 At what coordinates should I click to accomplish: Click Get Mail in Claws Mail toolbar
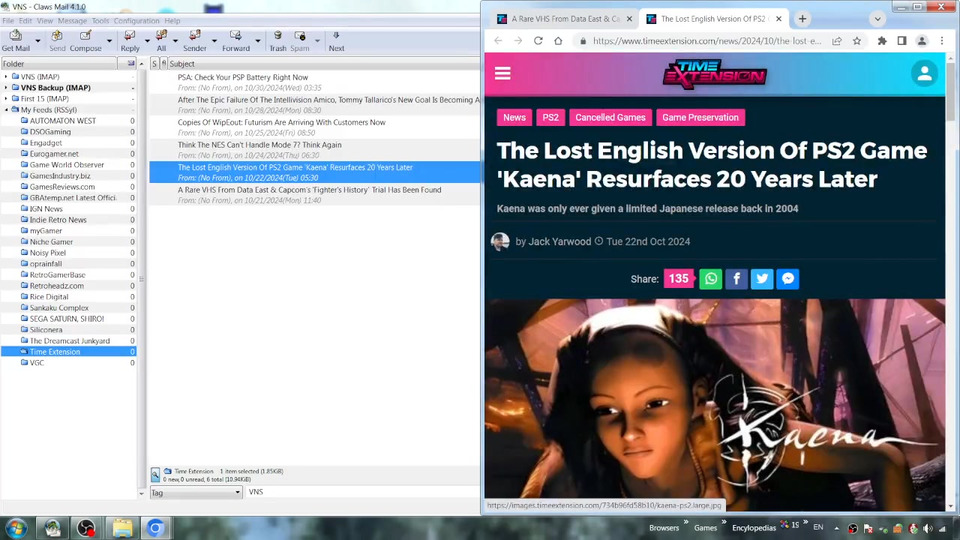click(16, 41)
